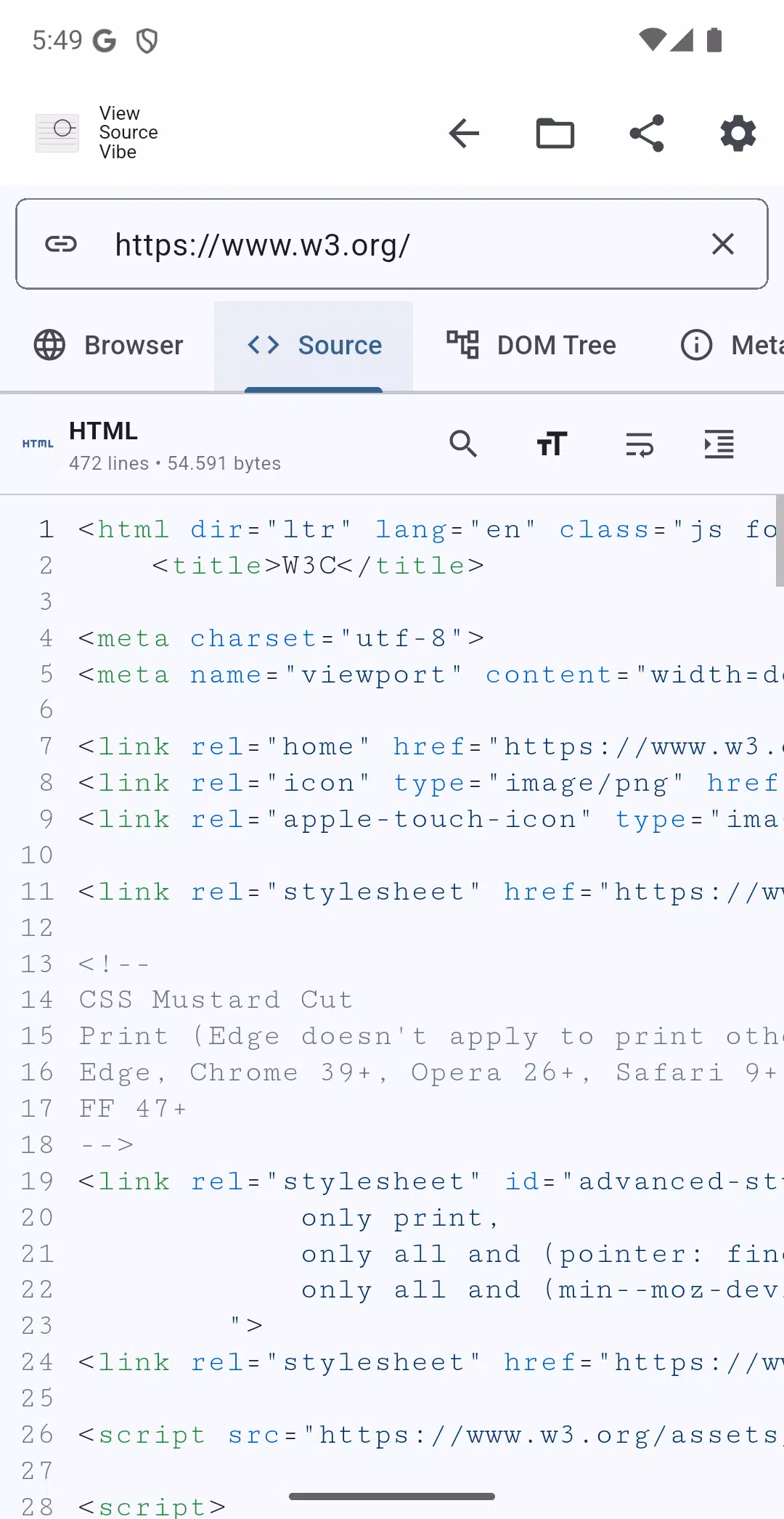The width and height of the screenshot is (784, 1519).
Task: Tap the HTML heading label
Action: 103,431
